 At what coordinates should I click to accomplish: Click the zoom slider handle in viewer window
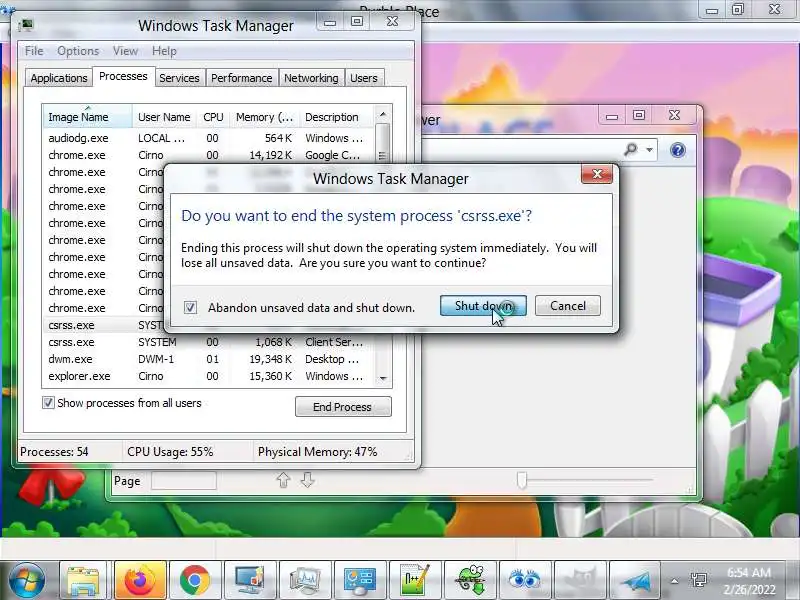[x=521, y=480]
